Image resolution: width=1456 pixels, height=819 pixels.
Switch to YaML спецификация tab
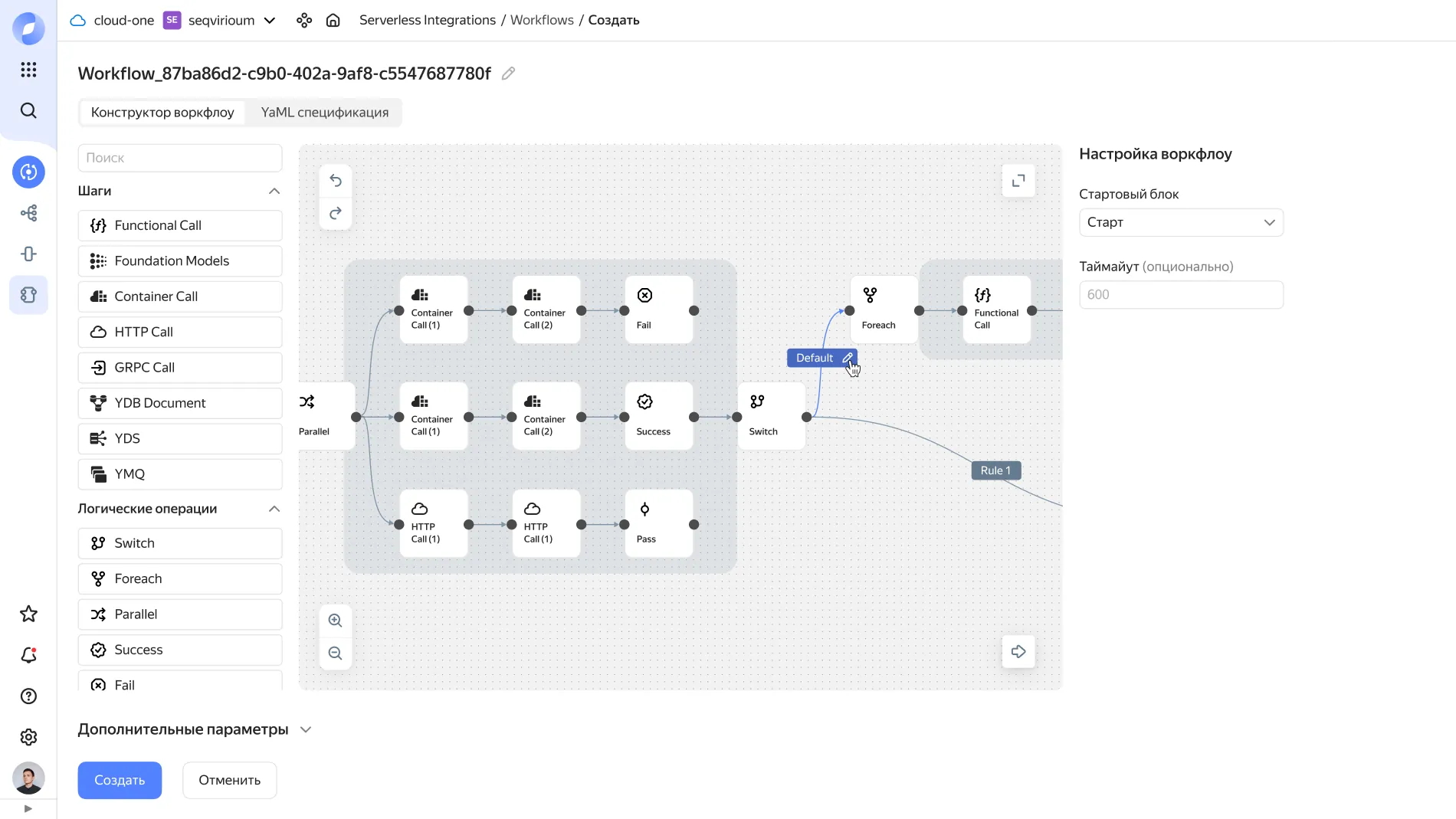[325, 113]
